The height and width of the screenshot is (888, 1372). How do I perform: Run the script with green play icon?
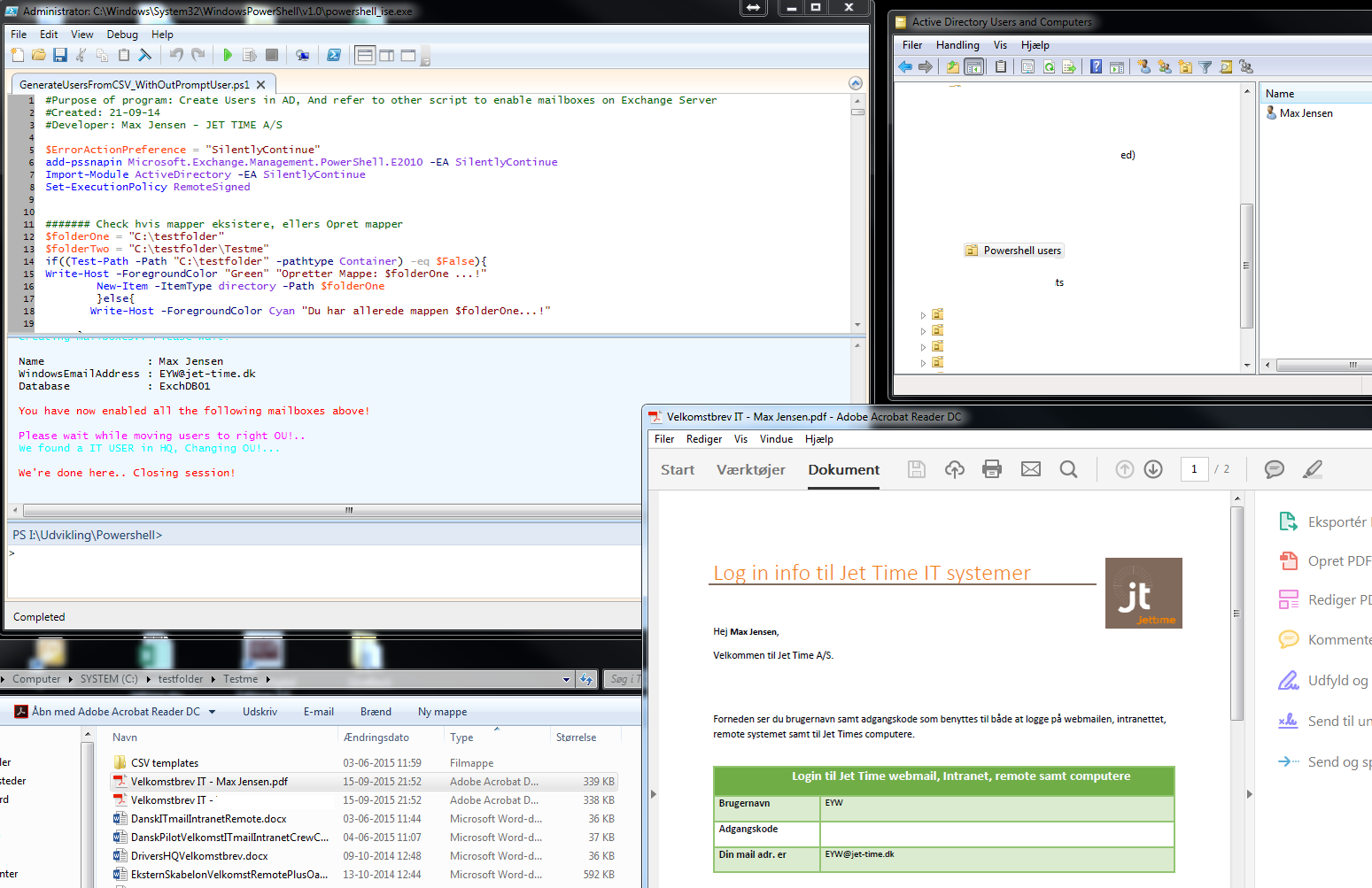click(228, 56)
